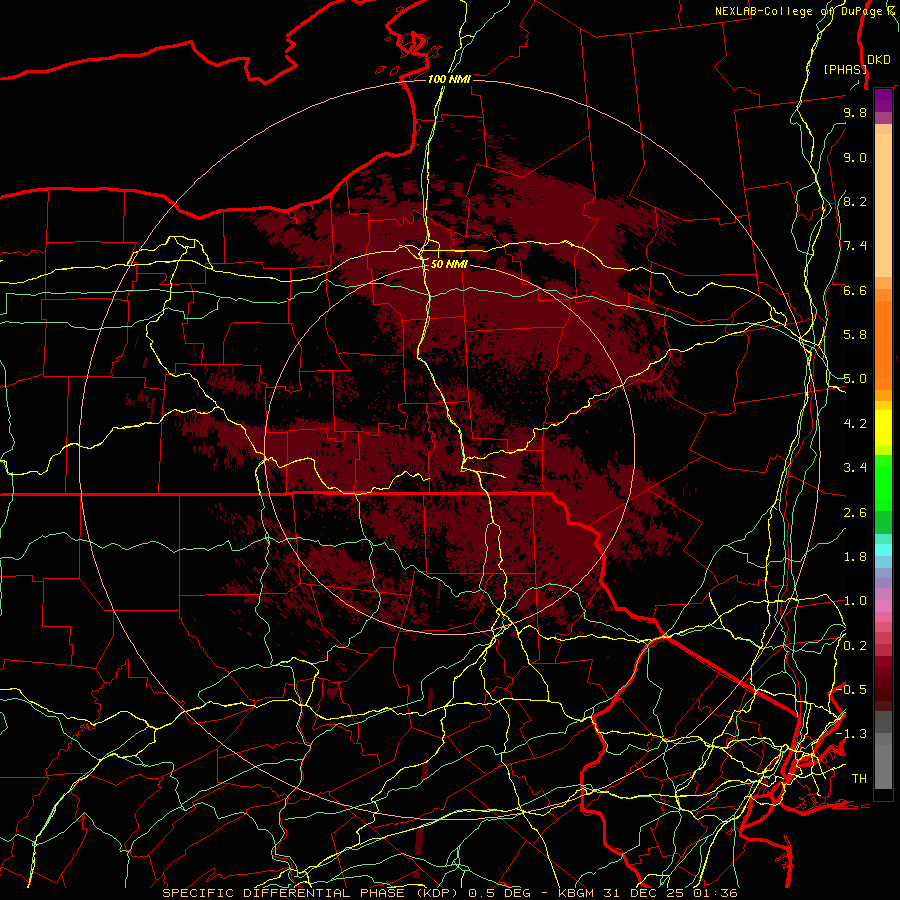Click the 3.4 legend value

click(x=855, y=468)
